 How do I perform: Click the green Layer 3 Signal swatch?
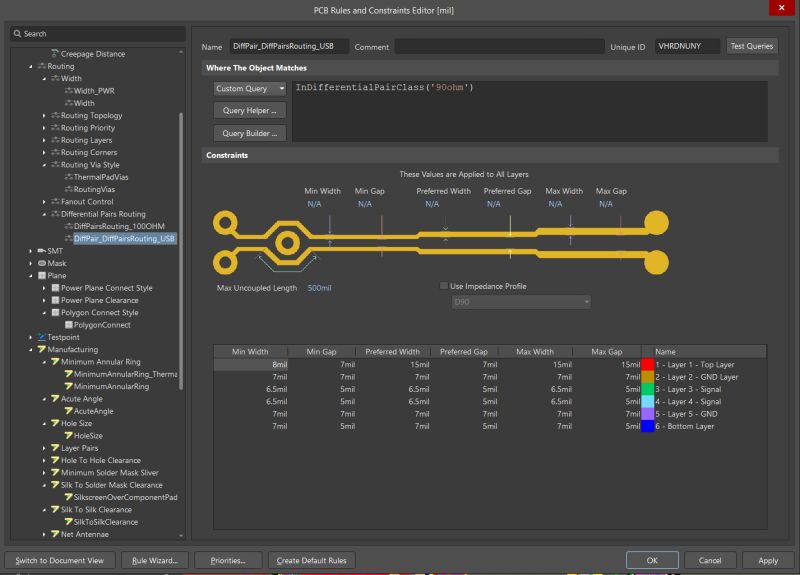[647, 389]
